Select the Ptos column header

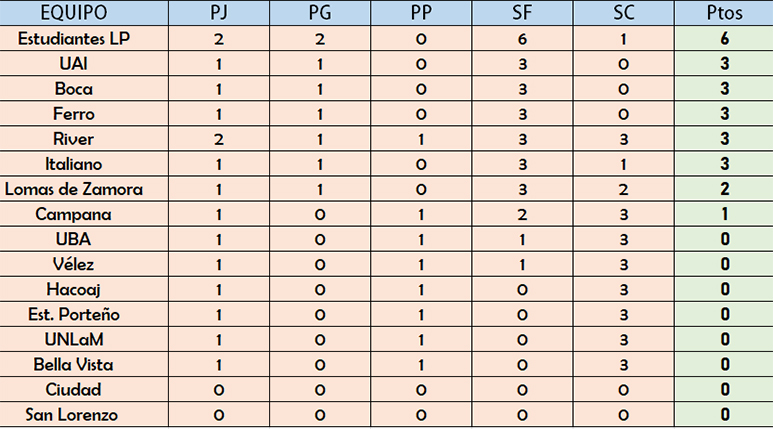click(724, 12)
